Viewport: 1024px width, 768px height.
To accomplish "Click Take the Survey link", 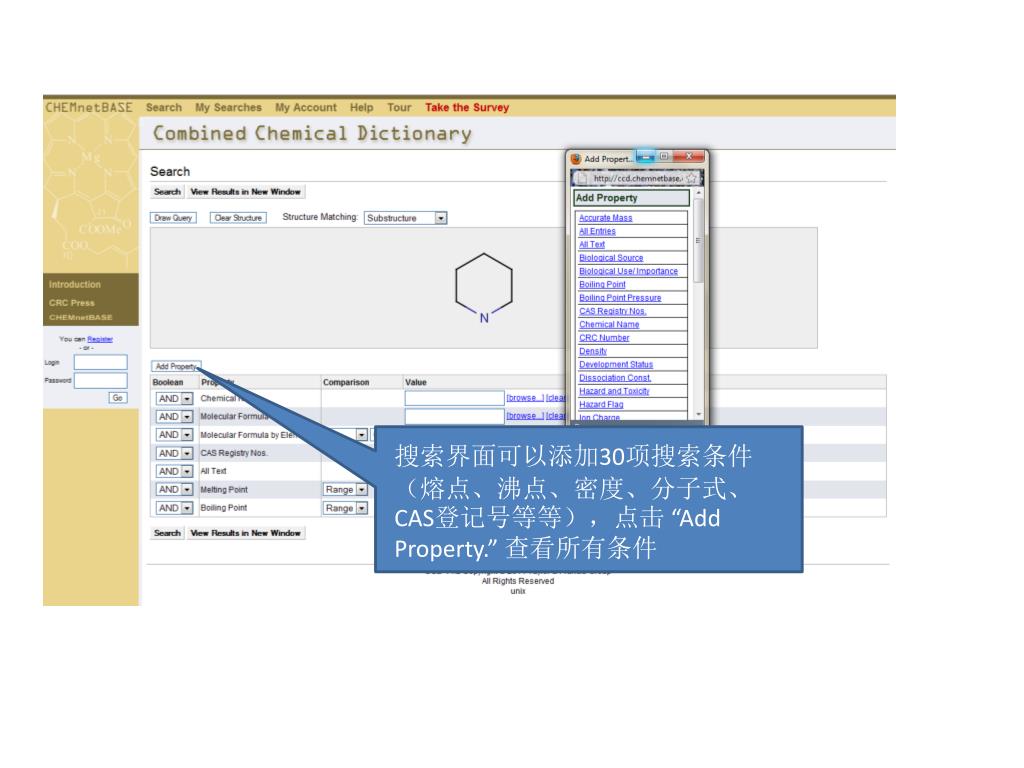I will 467,108.
